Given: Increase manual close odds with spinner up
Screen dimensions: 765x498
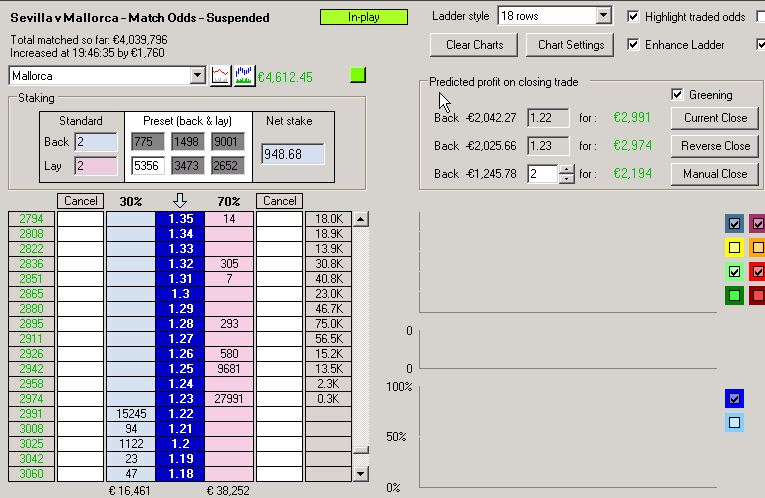Looking at the screenshot, I should click(x=568, y=169).
